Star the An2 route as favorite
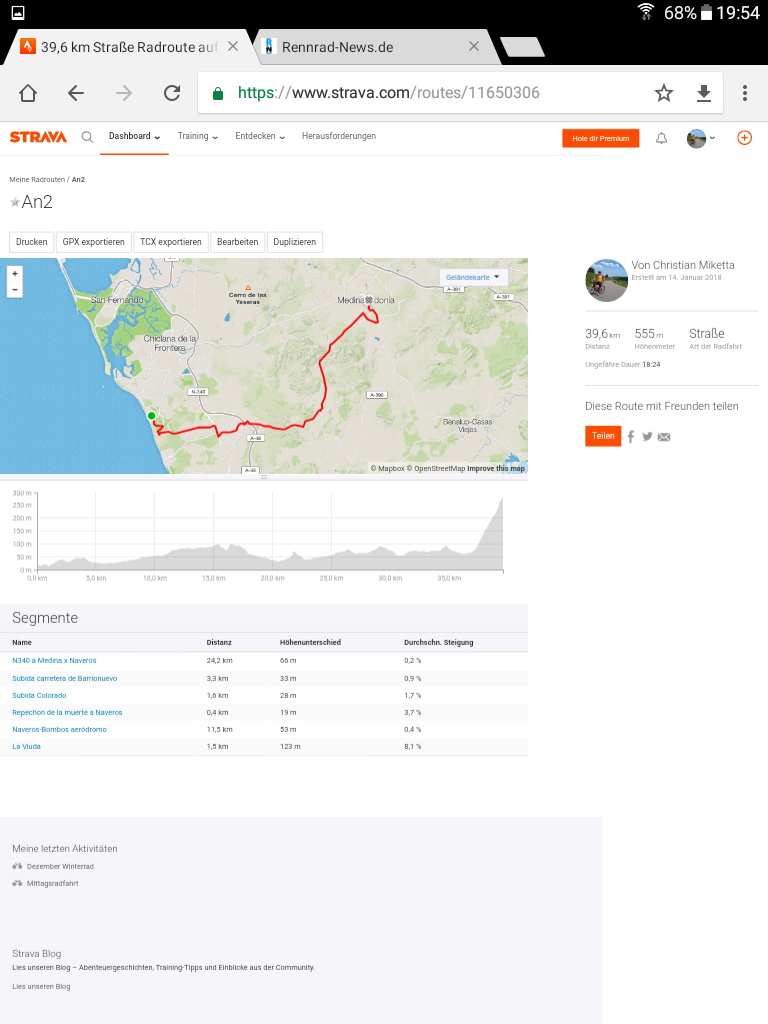This screenshot has height=1024, width=768. 15,202
